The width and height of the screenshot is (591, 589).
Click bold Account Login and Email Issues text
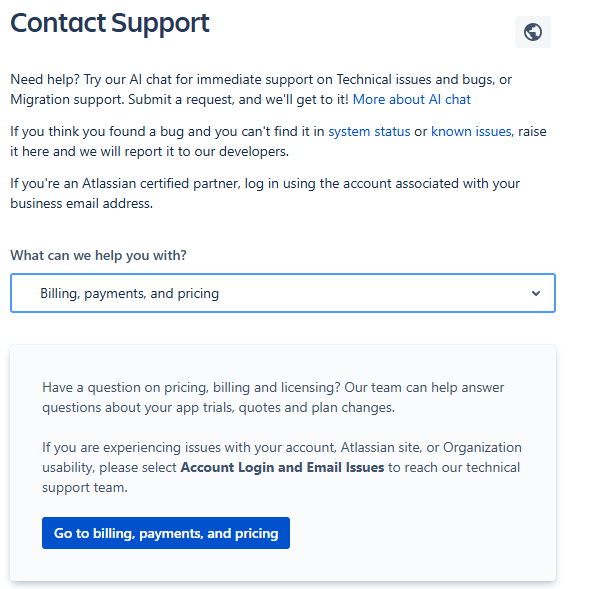(282, 467)
